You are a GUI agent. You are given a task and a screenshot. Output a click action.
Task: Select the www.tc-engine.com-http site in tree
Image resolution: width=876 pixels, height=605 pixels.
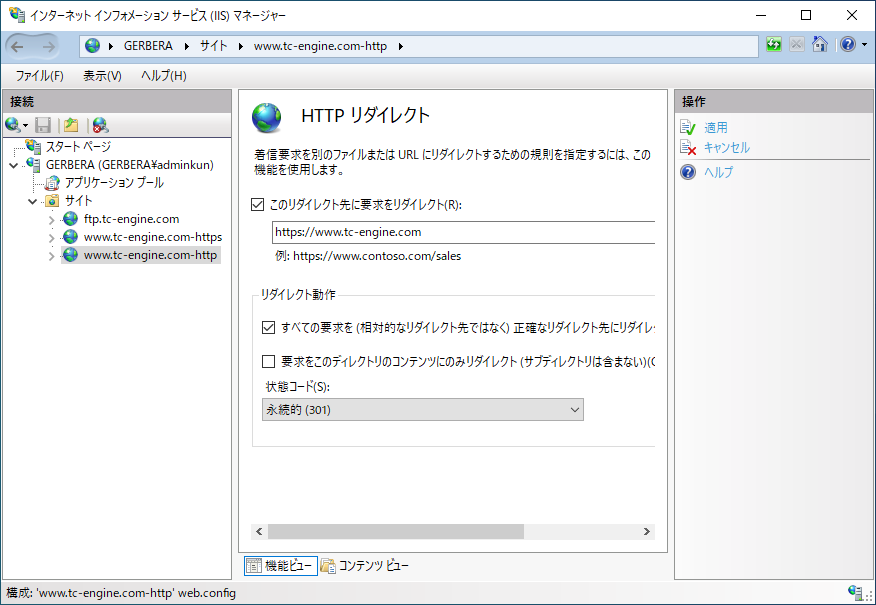click(150, 255)
